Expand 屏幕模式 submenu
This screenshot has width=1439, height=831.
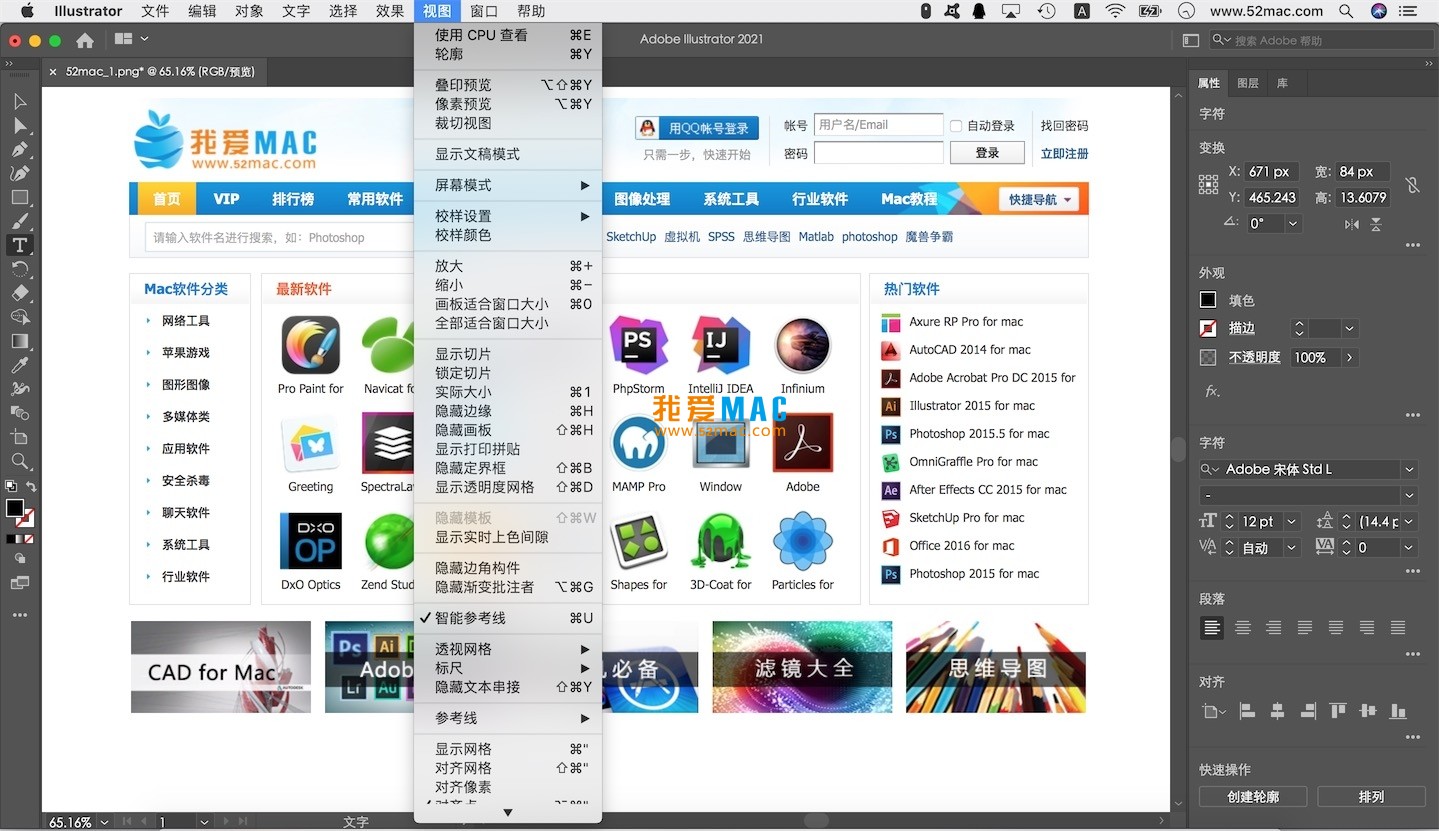[x=508, y=185]
